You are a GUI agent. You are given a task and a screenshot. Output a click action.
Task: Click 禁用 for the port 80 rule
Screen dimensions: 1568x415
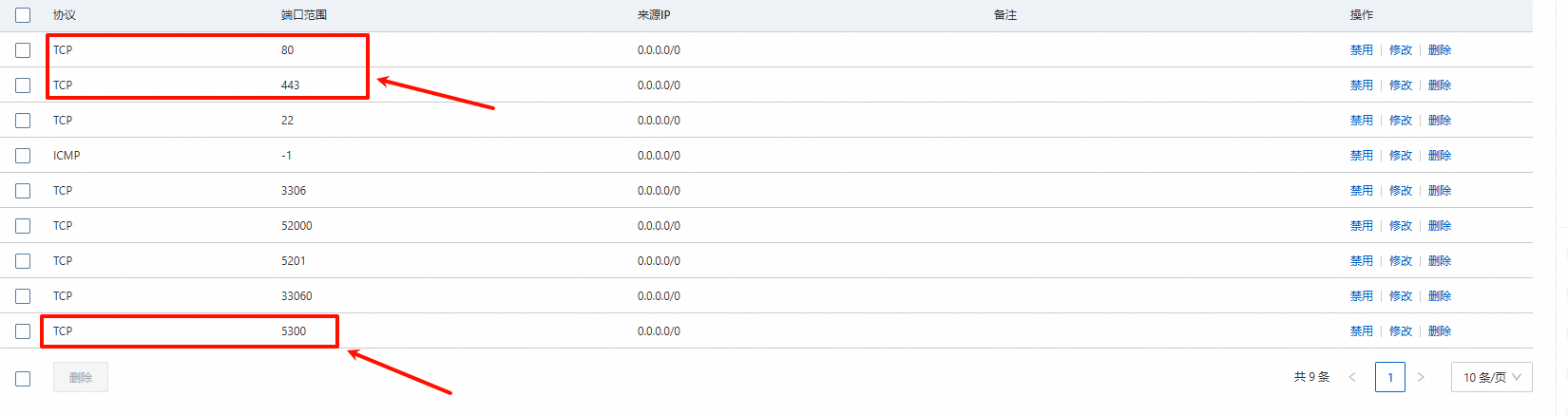pyautogui.click(x=1361, y=50)
